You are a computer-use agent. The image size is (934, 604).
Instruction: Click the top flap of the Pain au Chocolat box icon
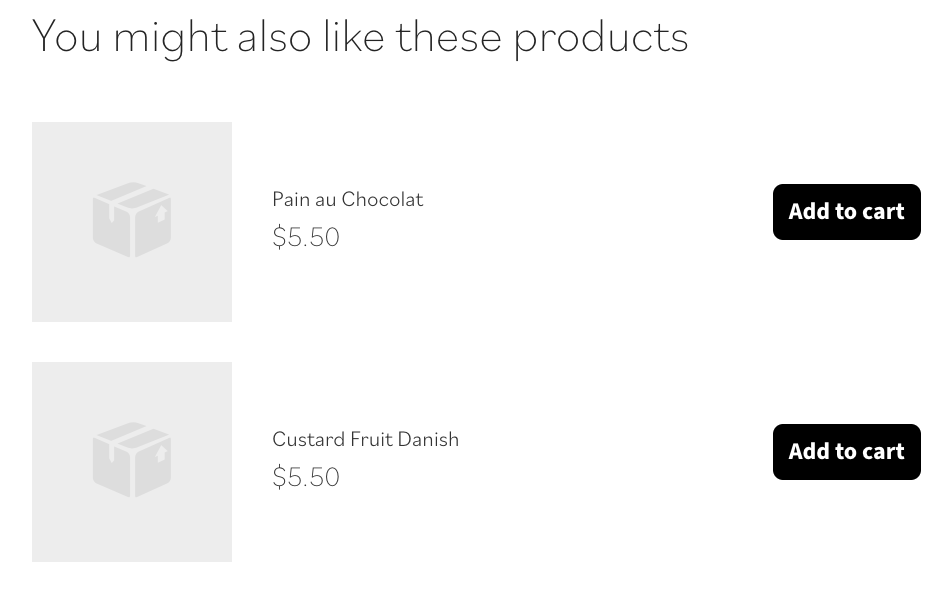point(132,194)
